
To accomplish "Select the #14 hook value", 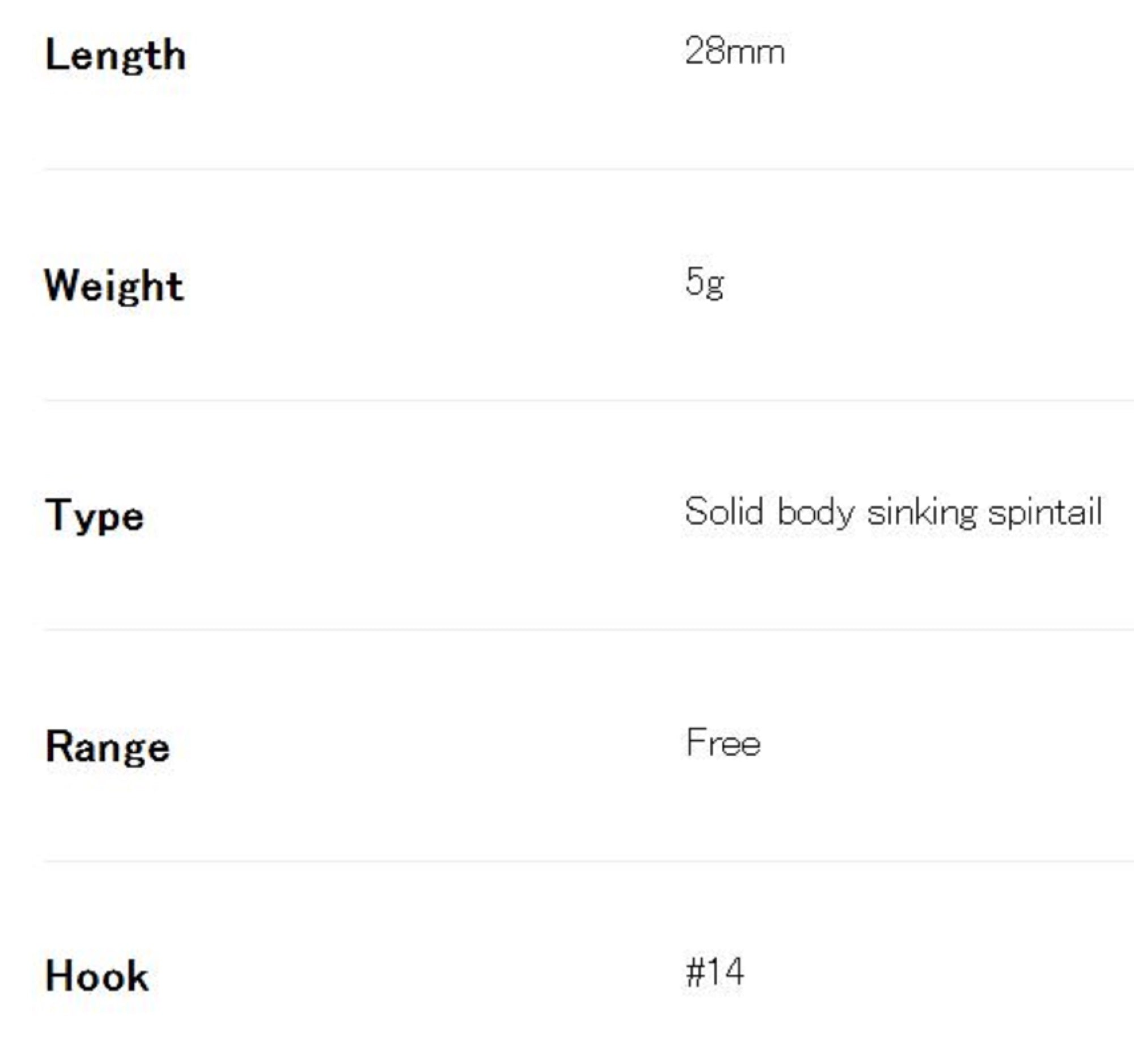I will 715,972.
